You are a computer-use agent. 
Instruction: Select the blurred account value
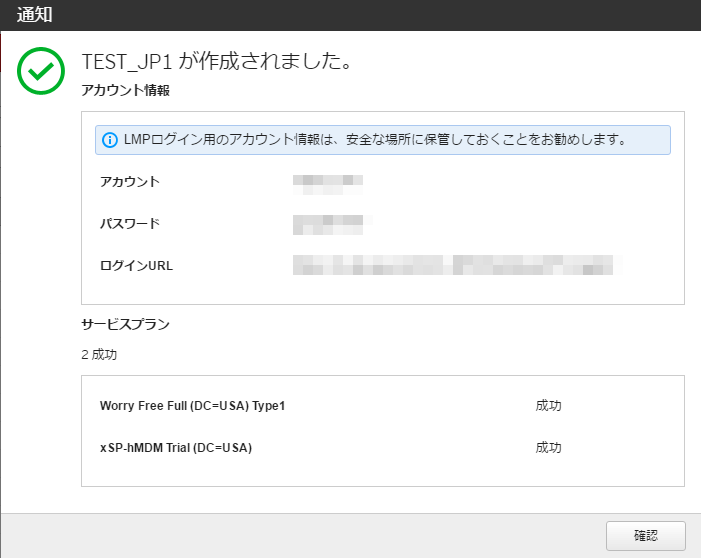(x=328, y=182)
